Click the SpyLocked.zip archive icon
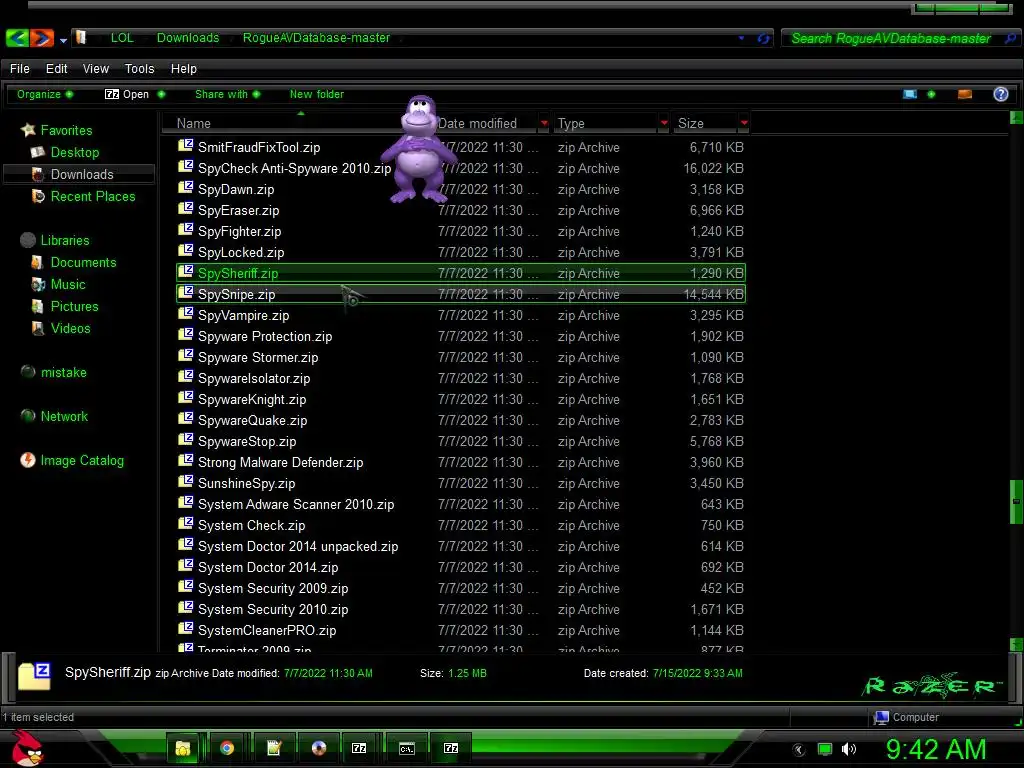Viewport: 1024px width, 768px height. pos(185,251)
